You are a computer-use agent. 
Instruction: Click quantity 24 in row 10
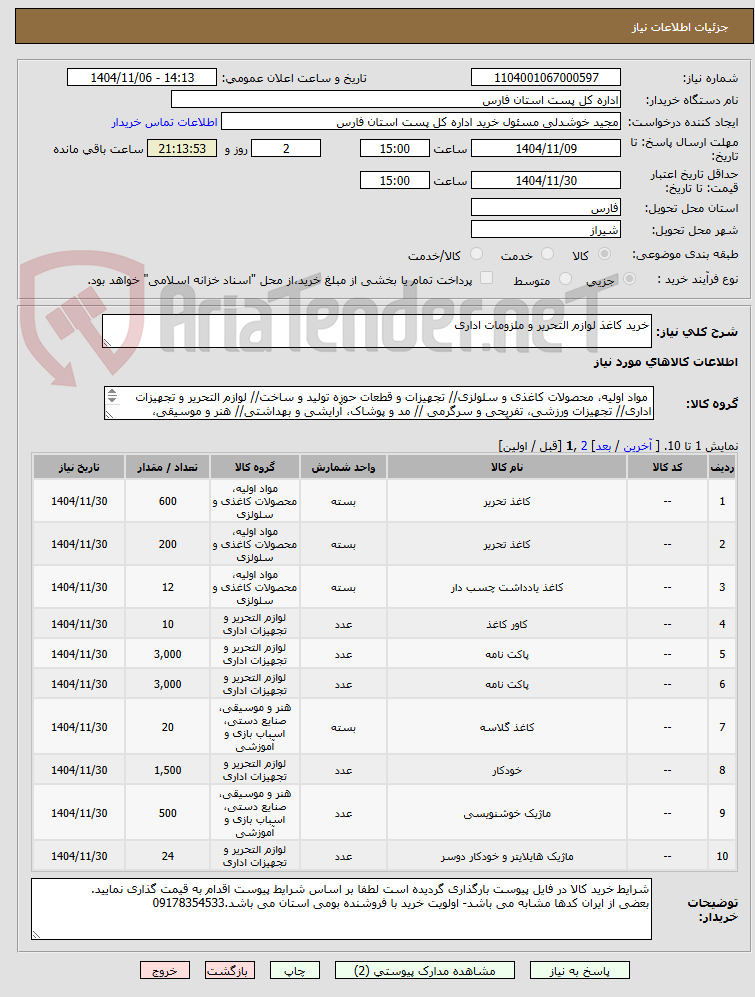click(x=168, y=856)
